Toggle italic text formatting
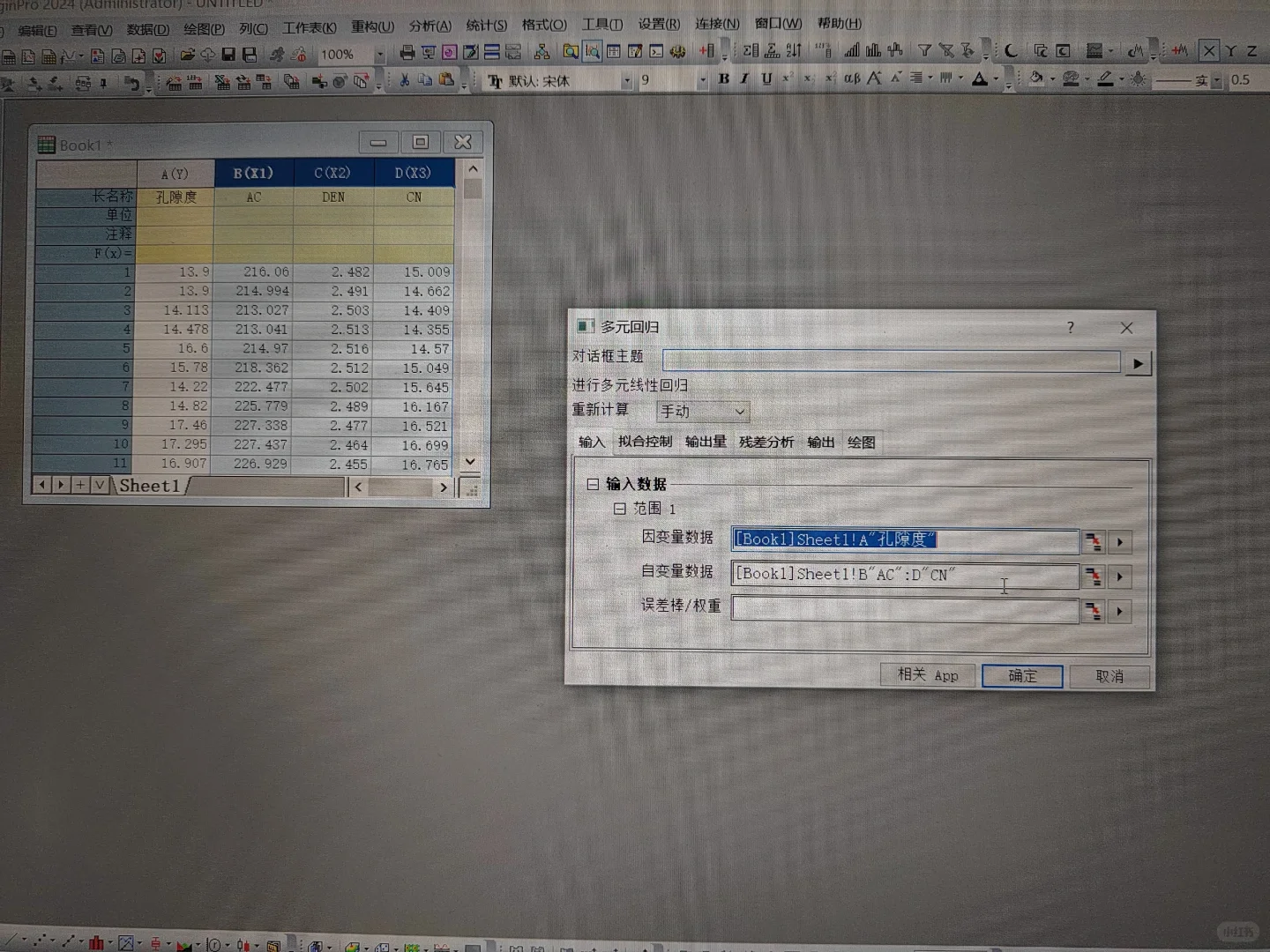The height and width of the screenshot is (952, 1270). click(x=744, y=79)
